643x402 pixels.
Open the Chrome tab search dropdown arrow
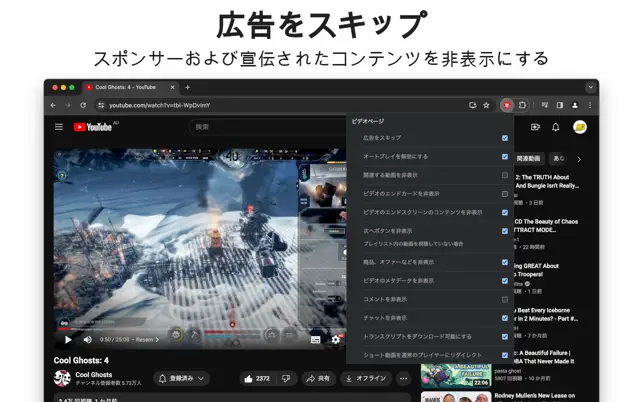tap(591, 87)
